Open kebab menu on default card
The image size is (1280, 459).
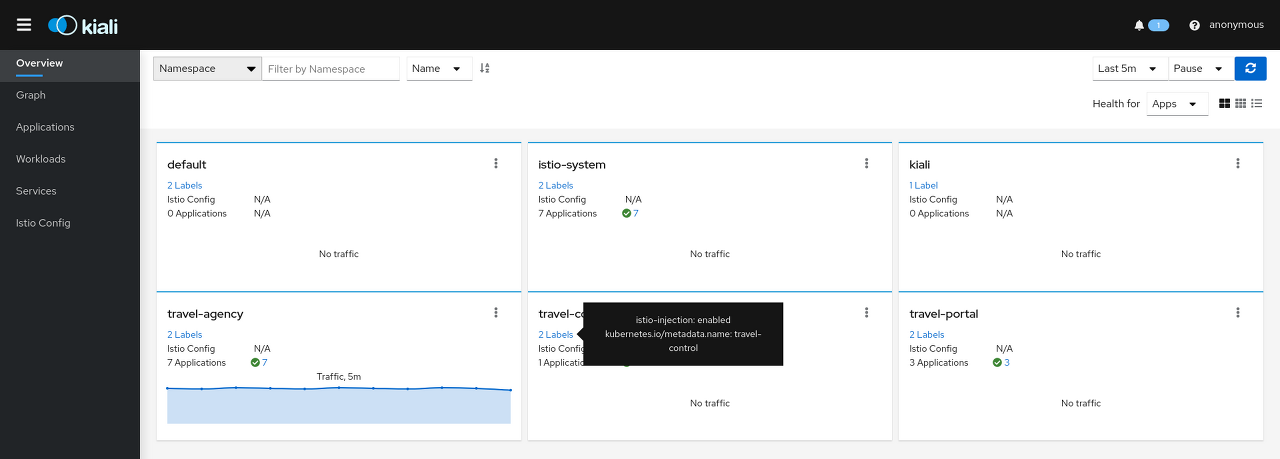click(496, 163)
